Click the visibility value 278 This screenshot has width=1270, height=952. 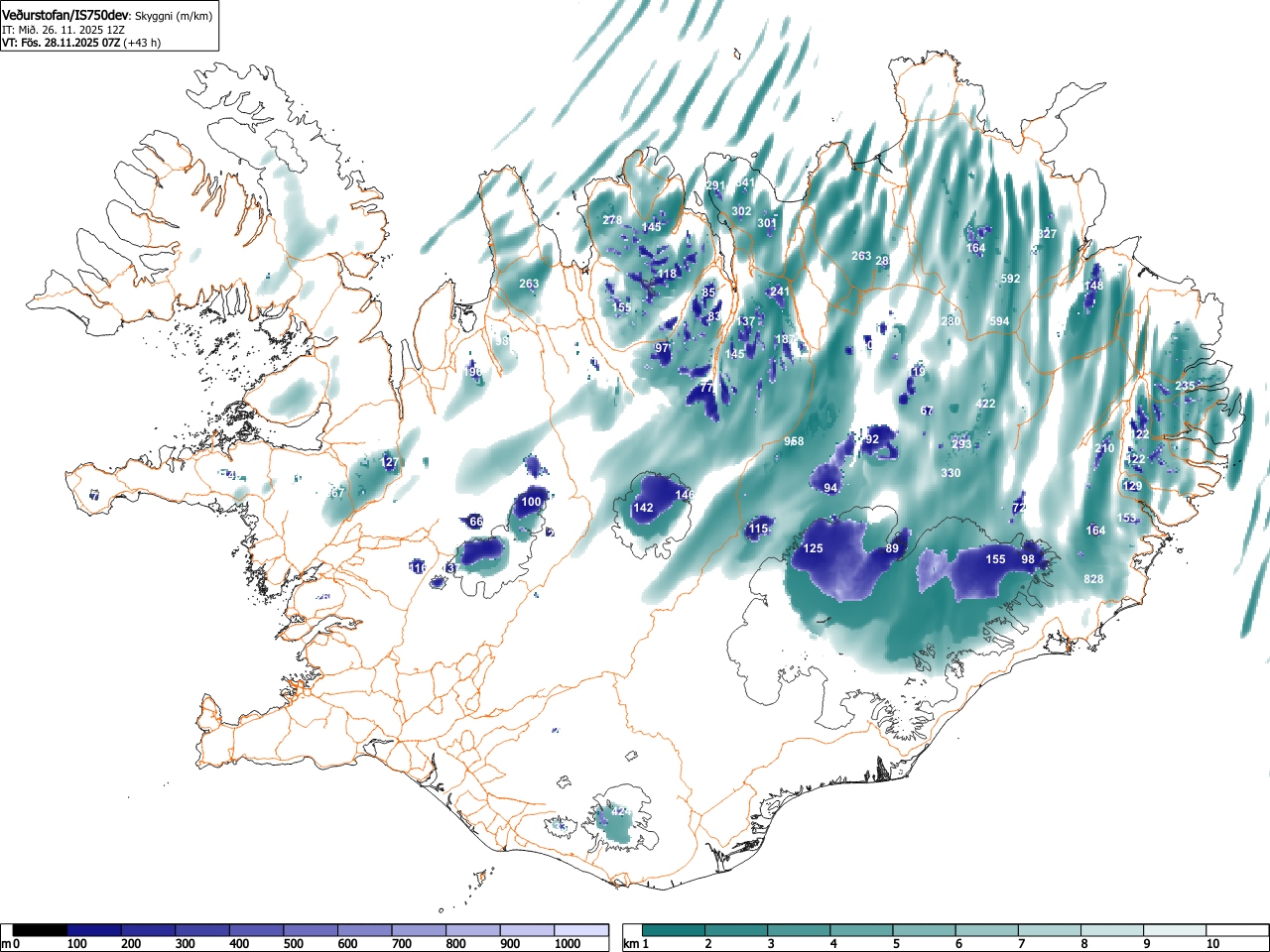tap(612, 220)
